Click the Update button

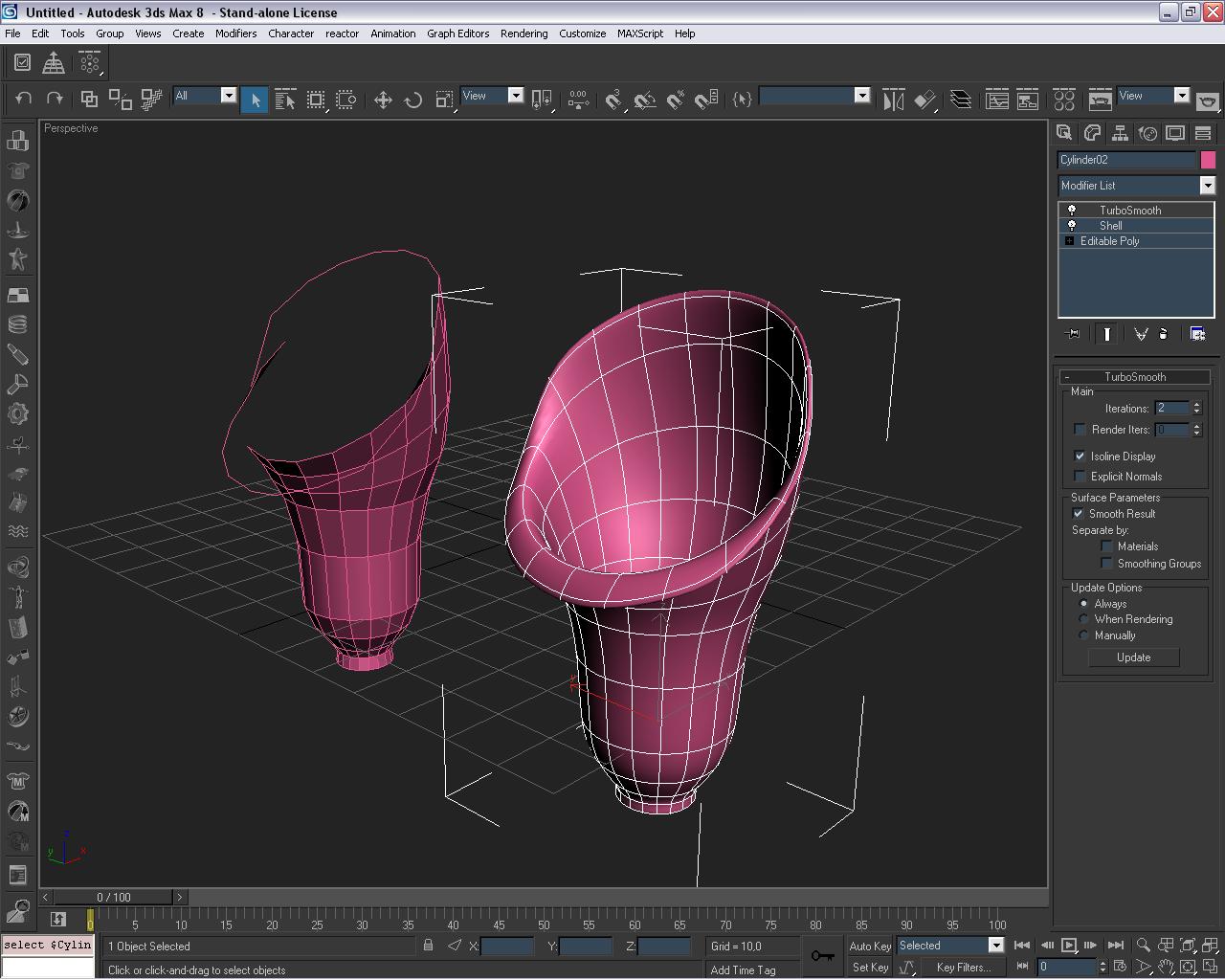(x=1133, y=657)
